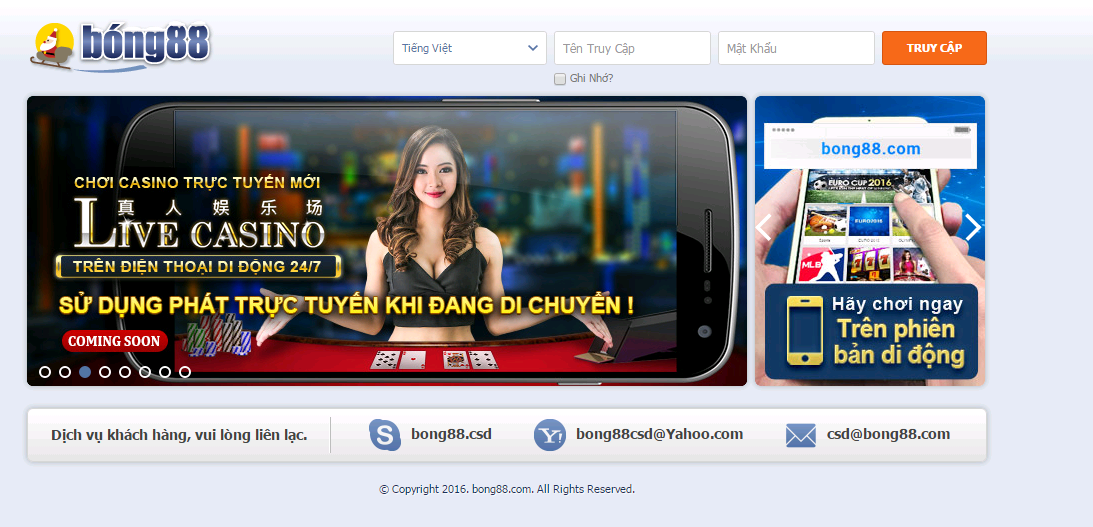Click the email envelope icon

click(801, 436)
